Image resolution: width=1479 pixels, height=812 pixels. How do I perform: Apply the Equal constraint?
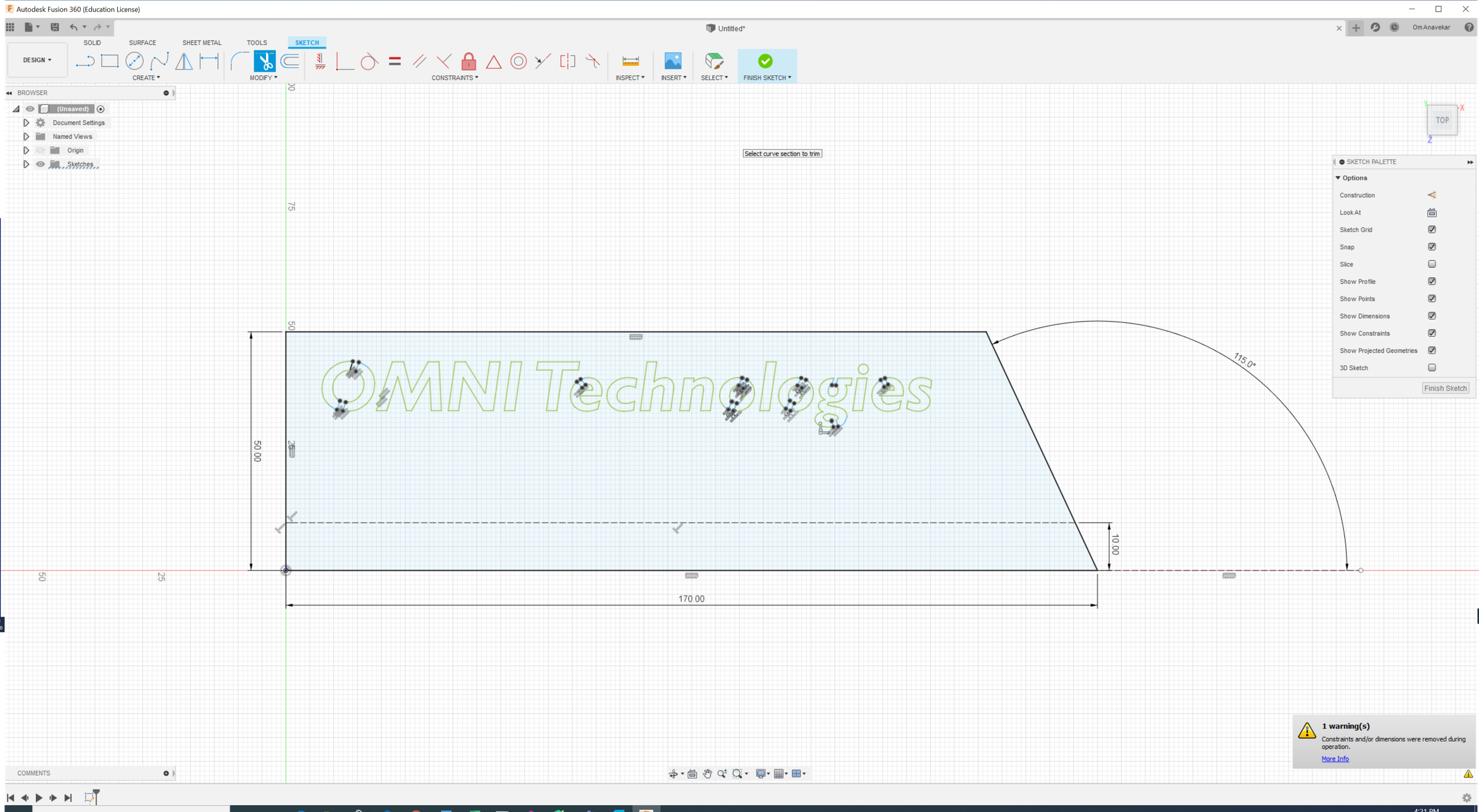tap(394, 61)
